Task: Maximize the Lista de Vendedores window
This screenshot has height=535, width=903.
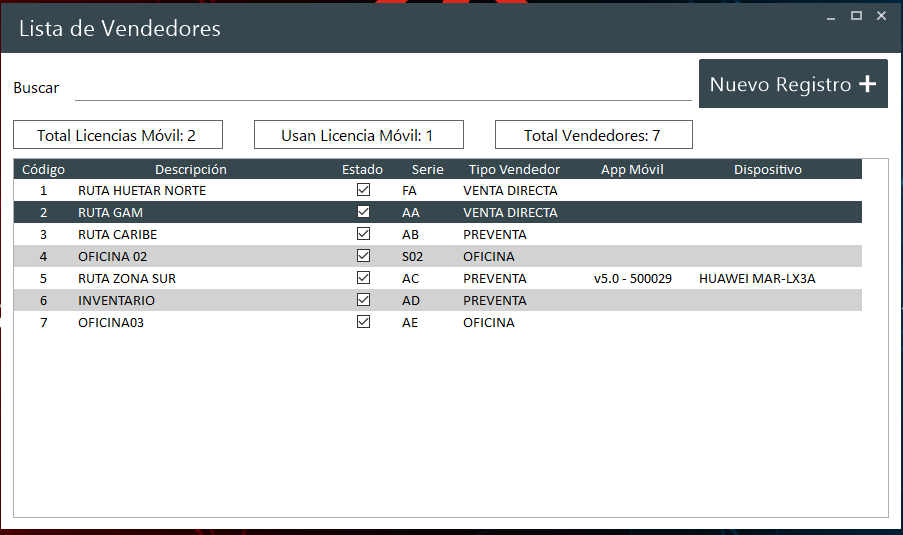Action: pos(856,16)
